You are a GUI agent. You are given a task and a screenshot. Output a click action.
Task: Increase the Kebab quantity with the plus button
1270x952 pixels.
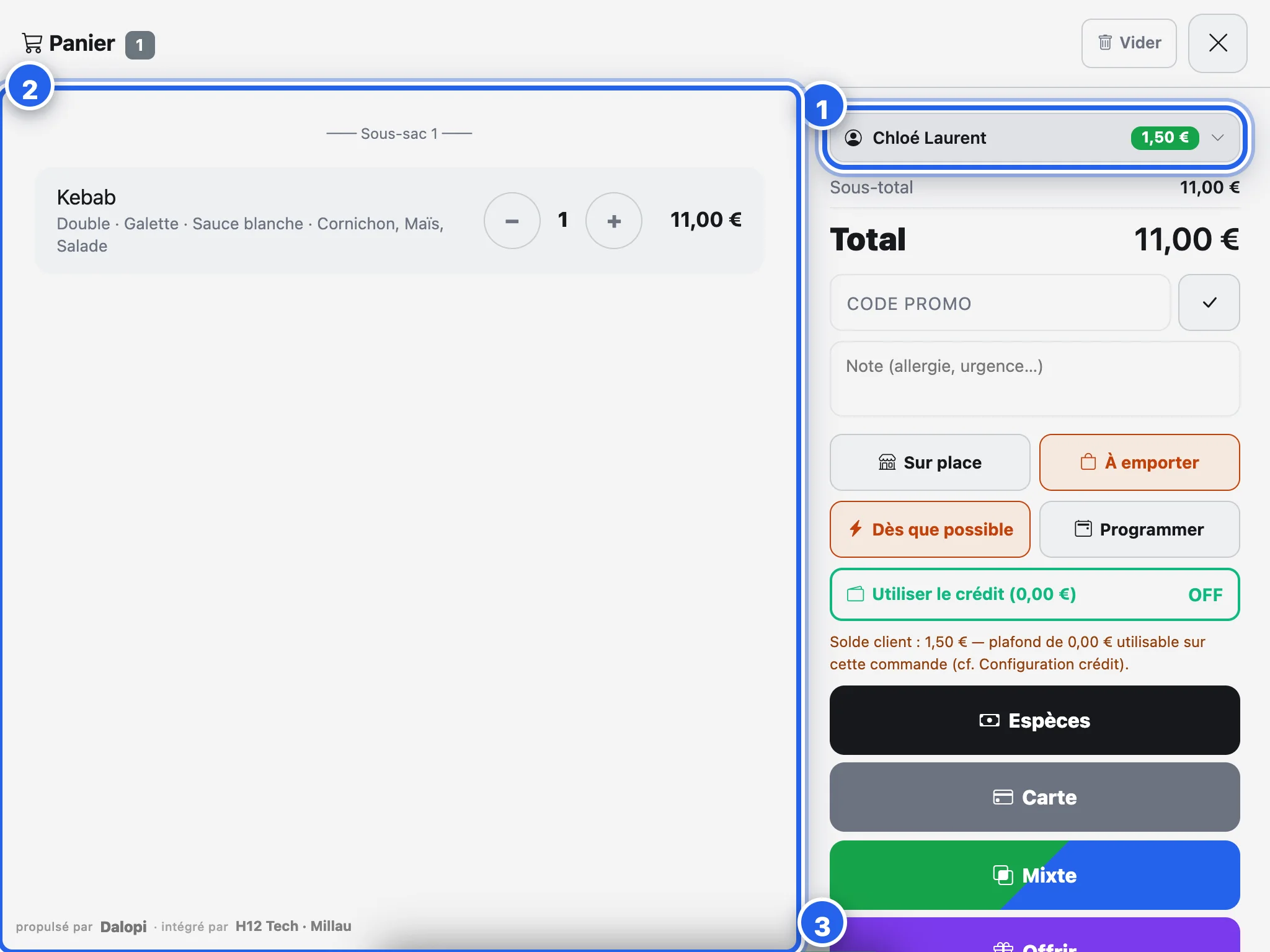click(613, 221)
